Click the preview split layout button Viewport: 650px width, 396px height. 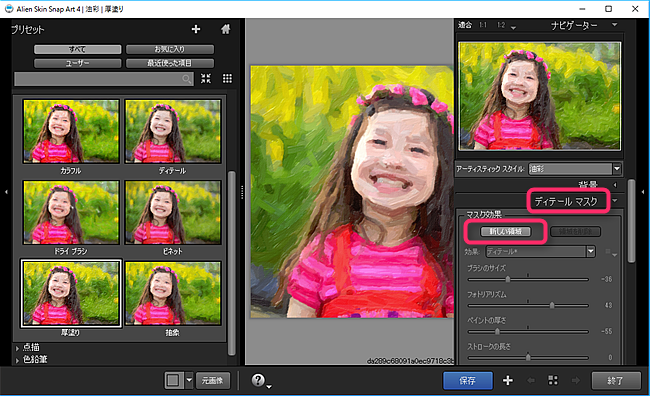(174, 380)
